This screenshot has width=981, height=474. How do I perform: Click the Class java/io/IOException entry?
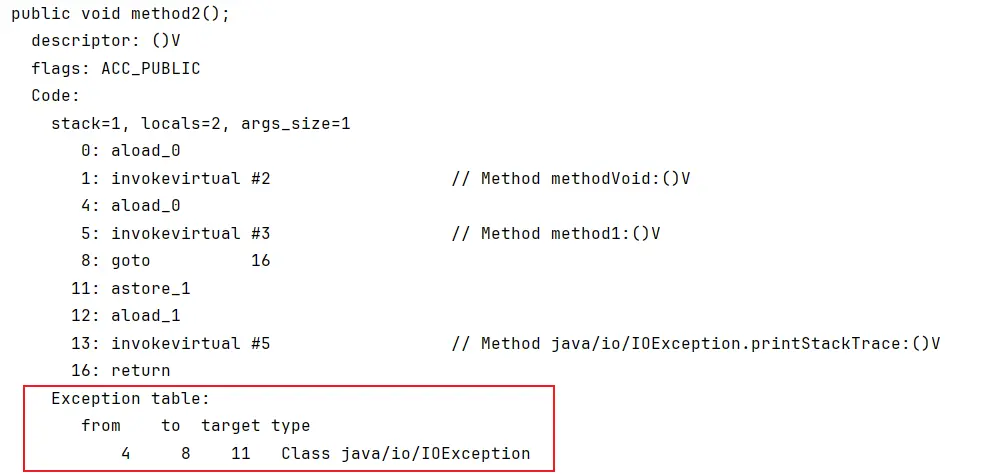[x=405, y=453]
